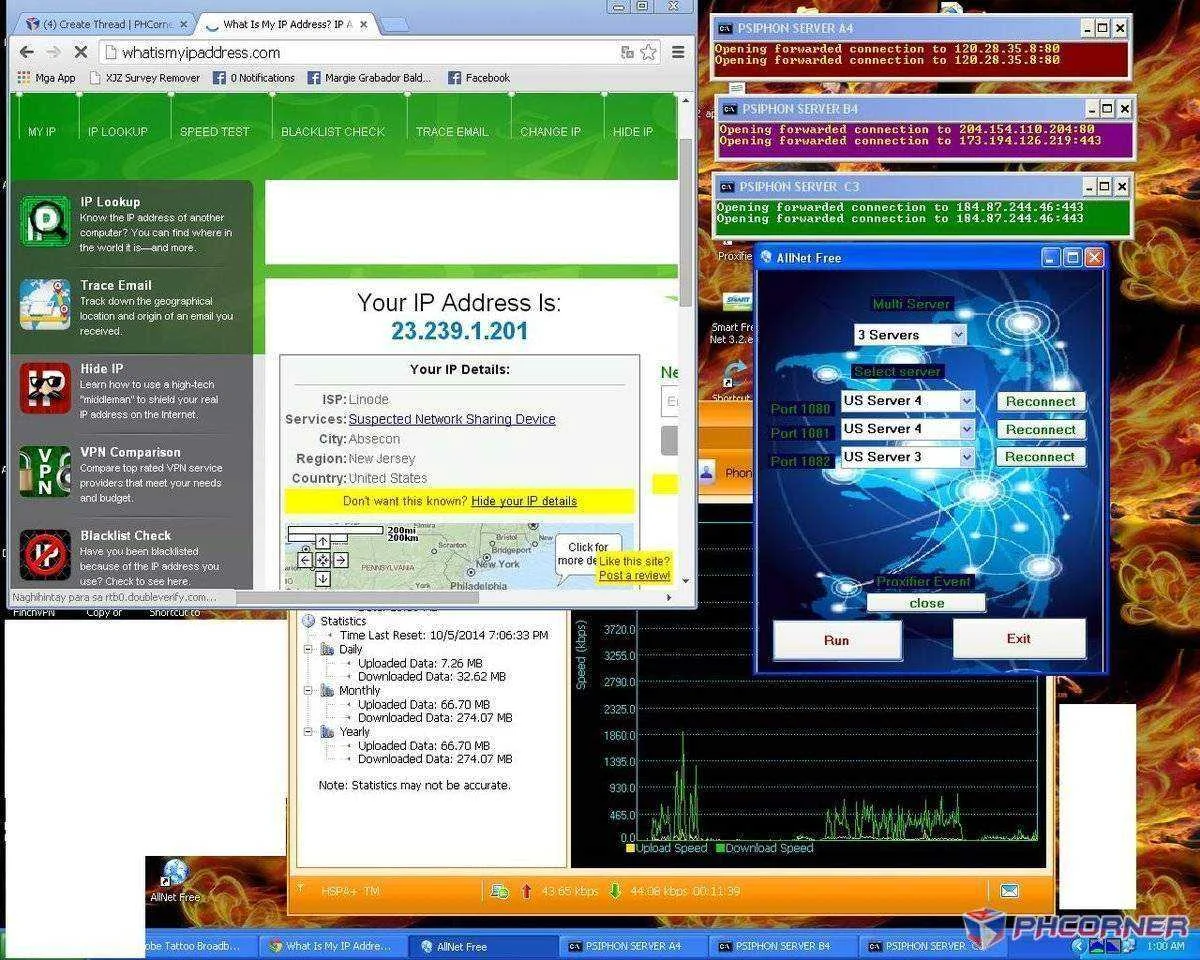Click the Post a review link

(634, 575)
